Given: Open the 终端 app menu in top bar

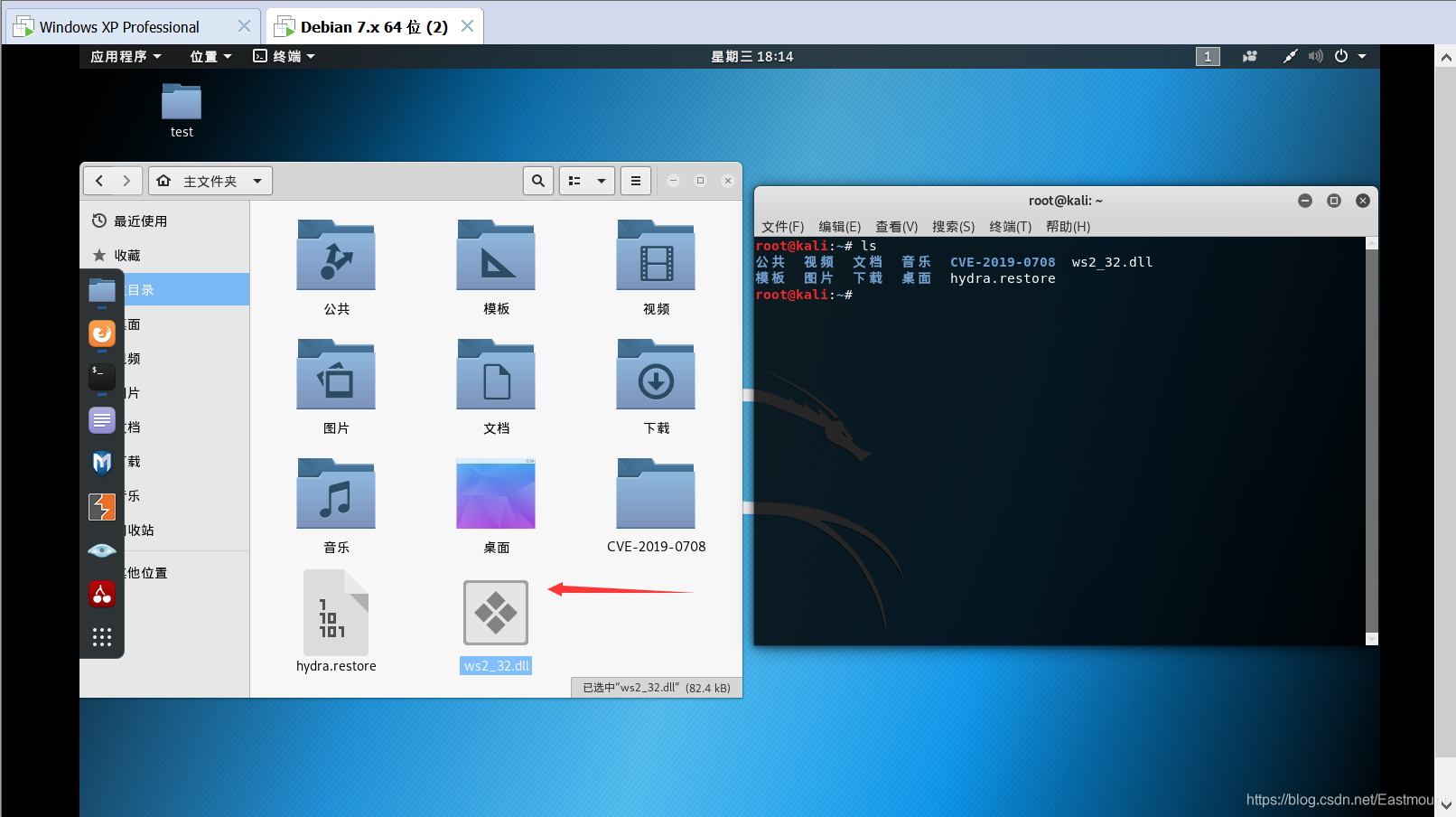Looking at the screenshot, I should pyautogui.click(x=284, y=56).
